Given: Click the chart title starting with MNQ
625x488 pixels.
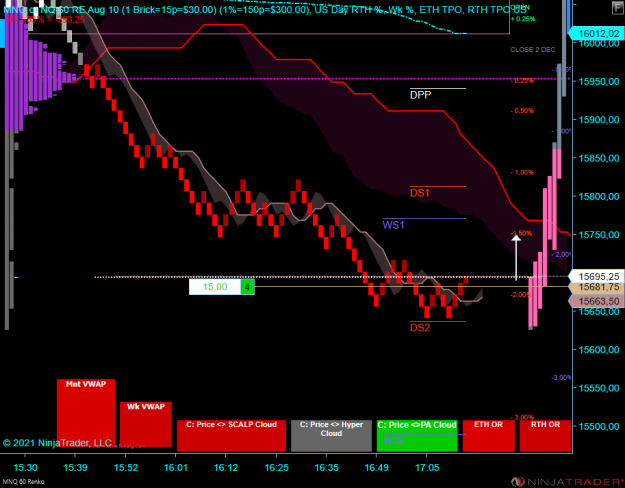Looking at the screenshot, I should [265, 10].
